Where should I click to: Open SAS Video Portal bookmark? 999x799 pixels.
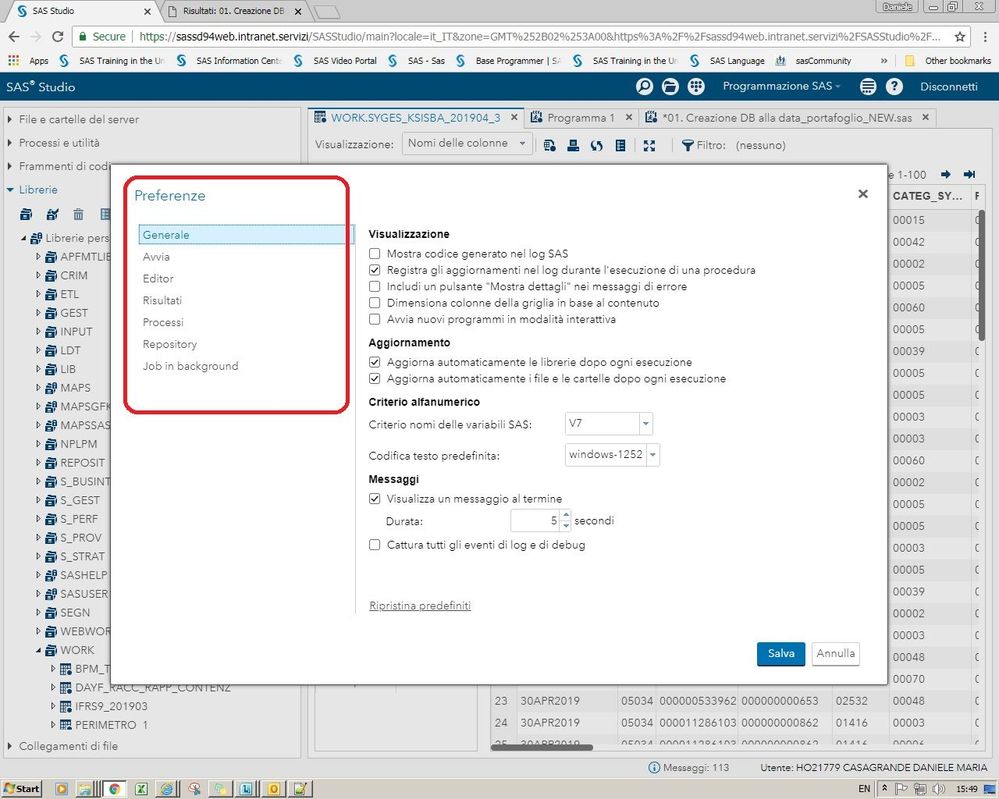(336, 61)
